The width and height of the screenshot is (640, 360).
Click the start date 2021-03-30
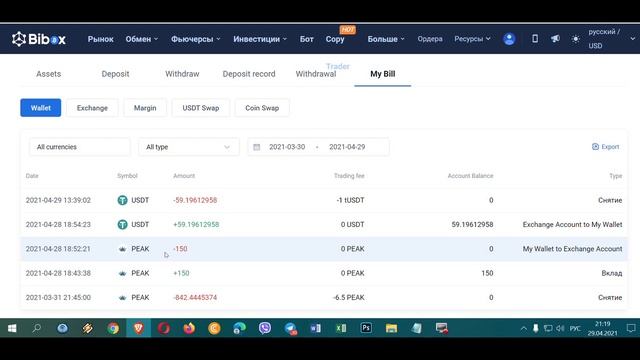pyautogui.click(x=287, y=147)
